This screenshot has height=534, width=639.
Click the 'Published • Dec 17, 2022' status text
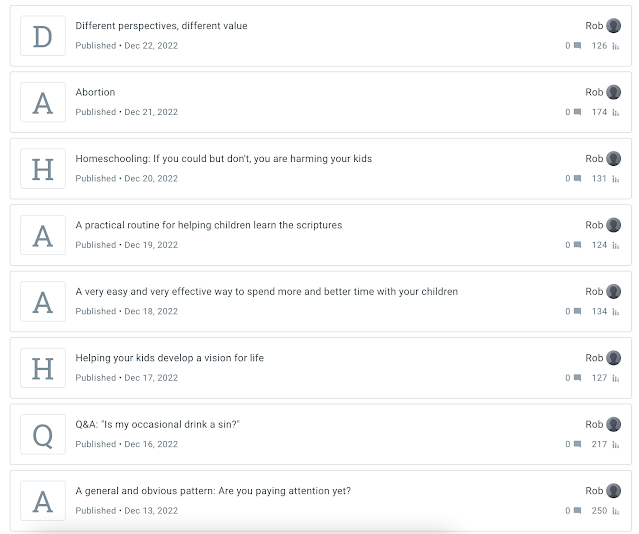point(126,378)
